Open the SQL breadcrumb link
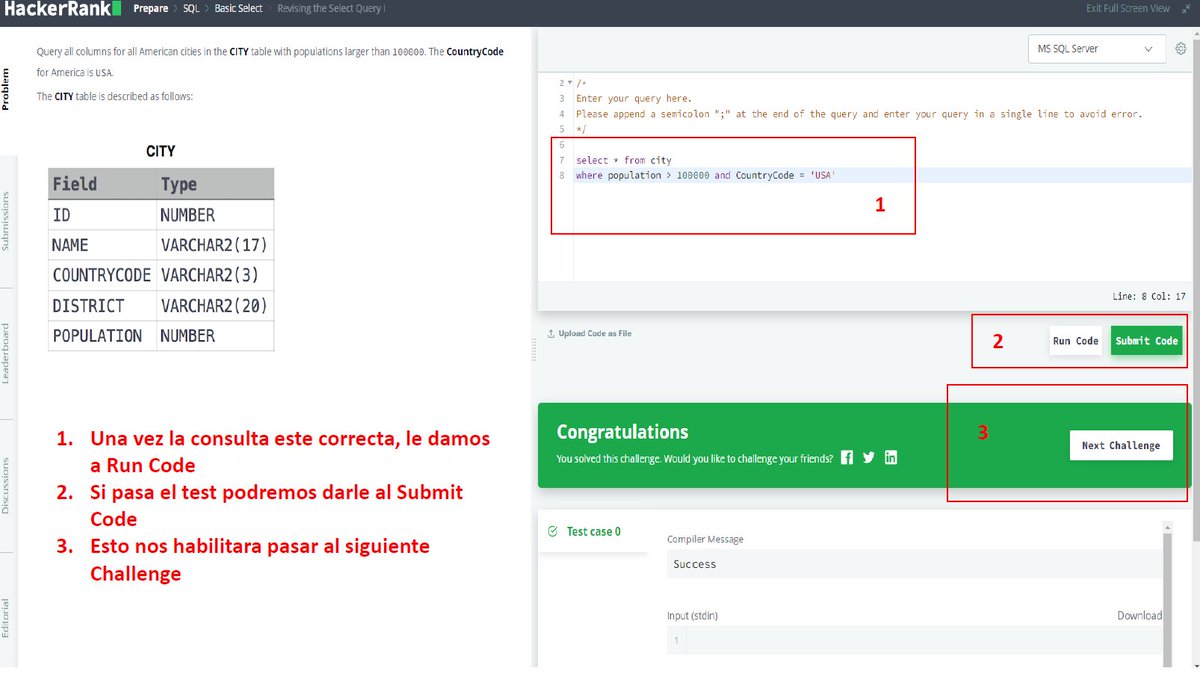This screenshot has width=1200, height=674. (191, 8)
